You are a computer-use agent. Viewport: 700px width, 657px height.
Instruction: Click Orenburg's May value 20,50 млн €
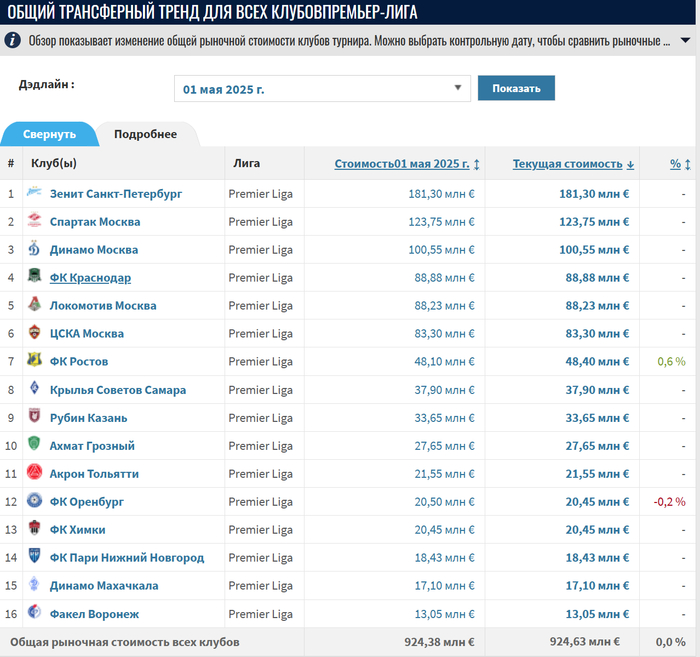pos(444,502)
